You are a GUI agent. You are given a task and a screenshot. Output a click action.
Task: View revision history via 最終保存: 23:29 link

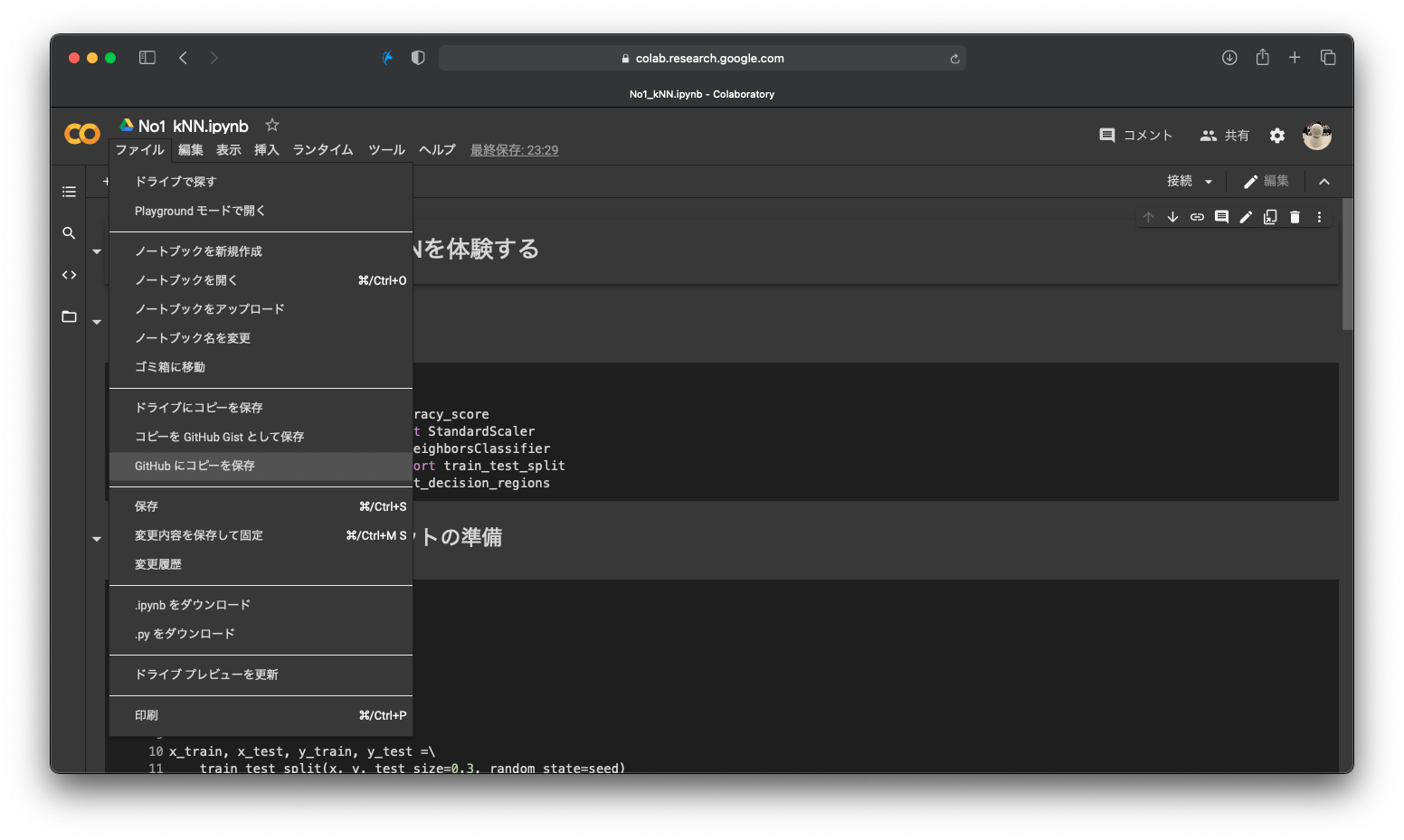[514, 150]
